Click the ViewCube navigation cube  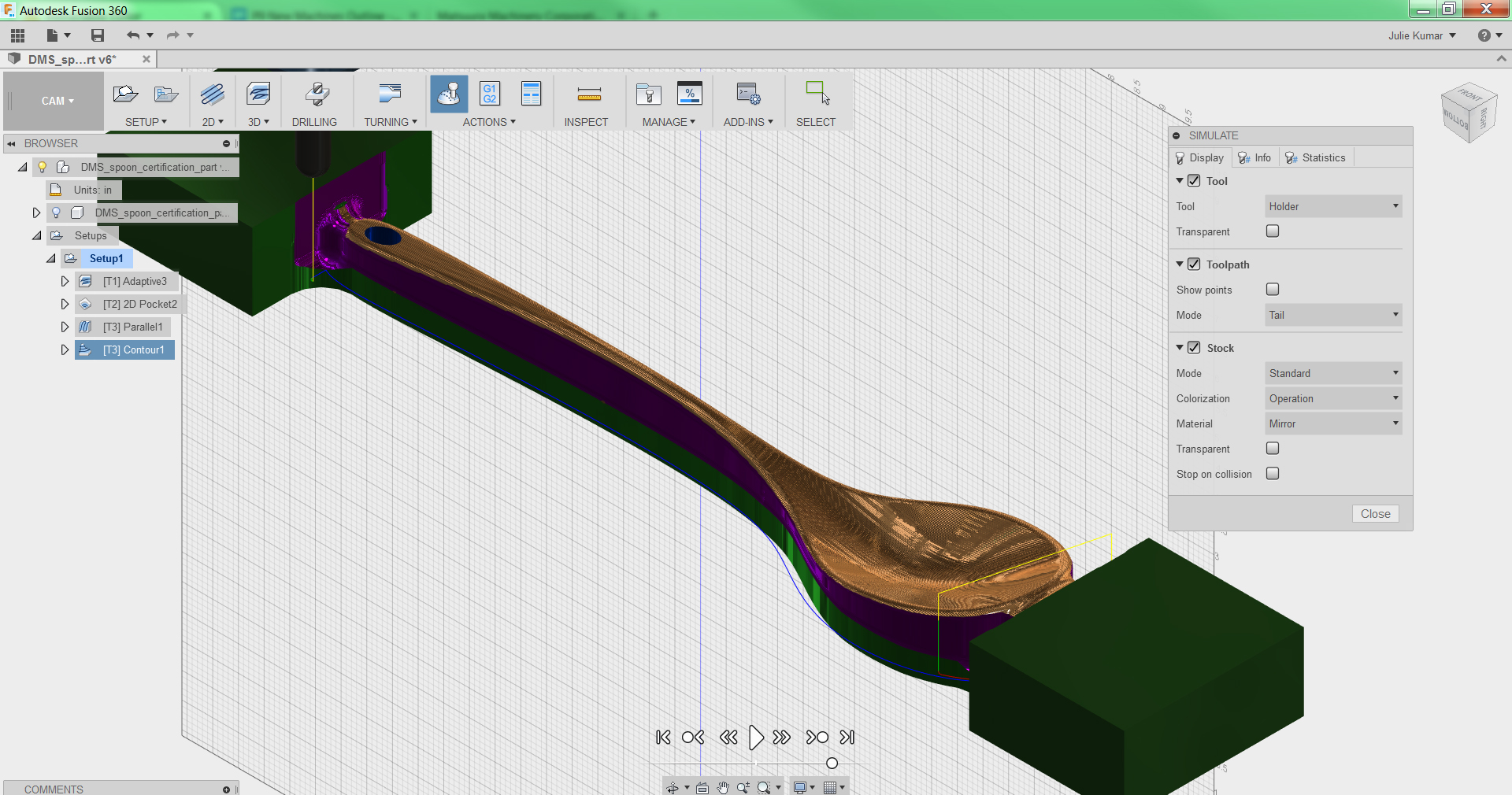point(1469,113)
